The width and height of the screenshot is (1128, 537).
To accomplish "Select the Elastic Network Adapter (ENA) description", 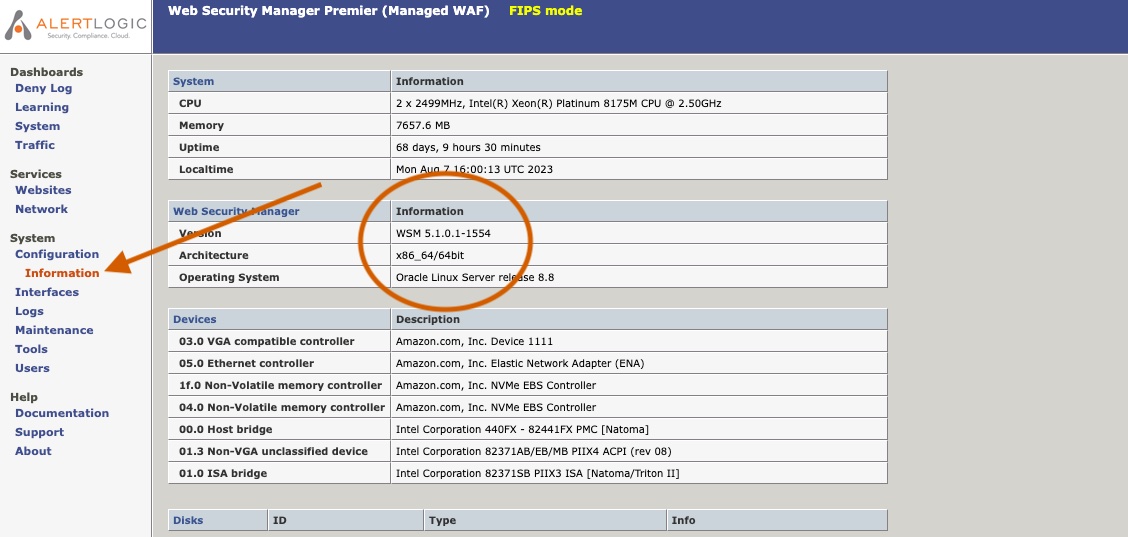I will click(520, 363).
